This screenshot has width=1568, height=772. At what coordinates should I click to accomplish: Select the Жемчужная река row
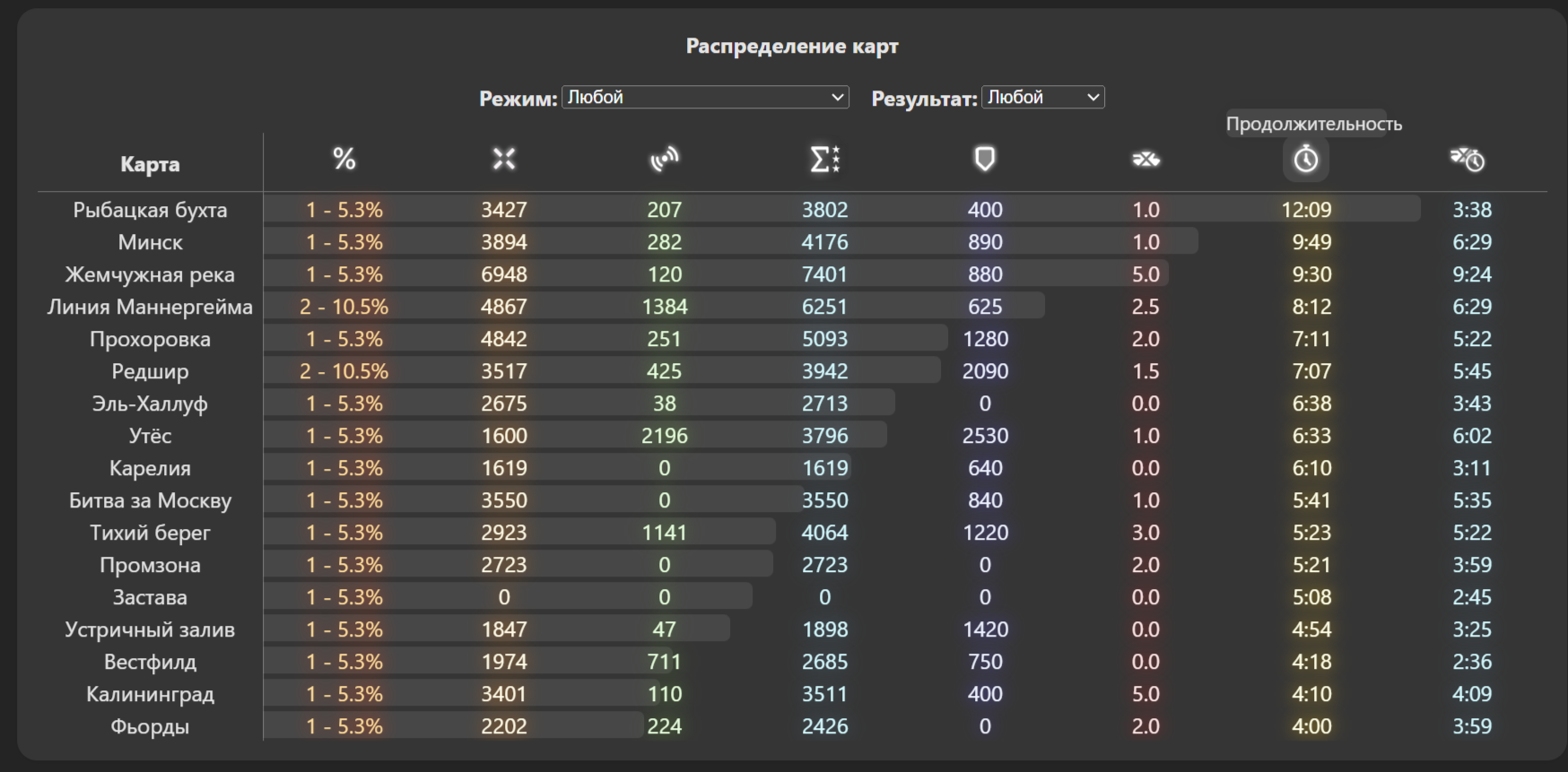point(792,274)
